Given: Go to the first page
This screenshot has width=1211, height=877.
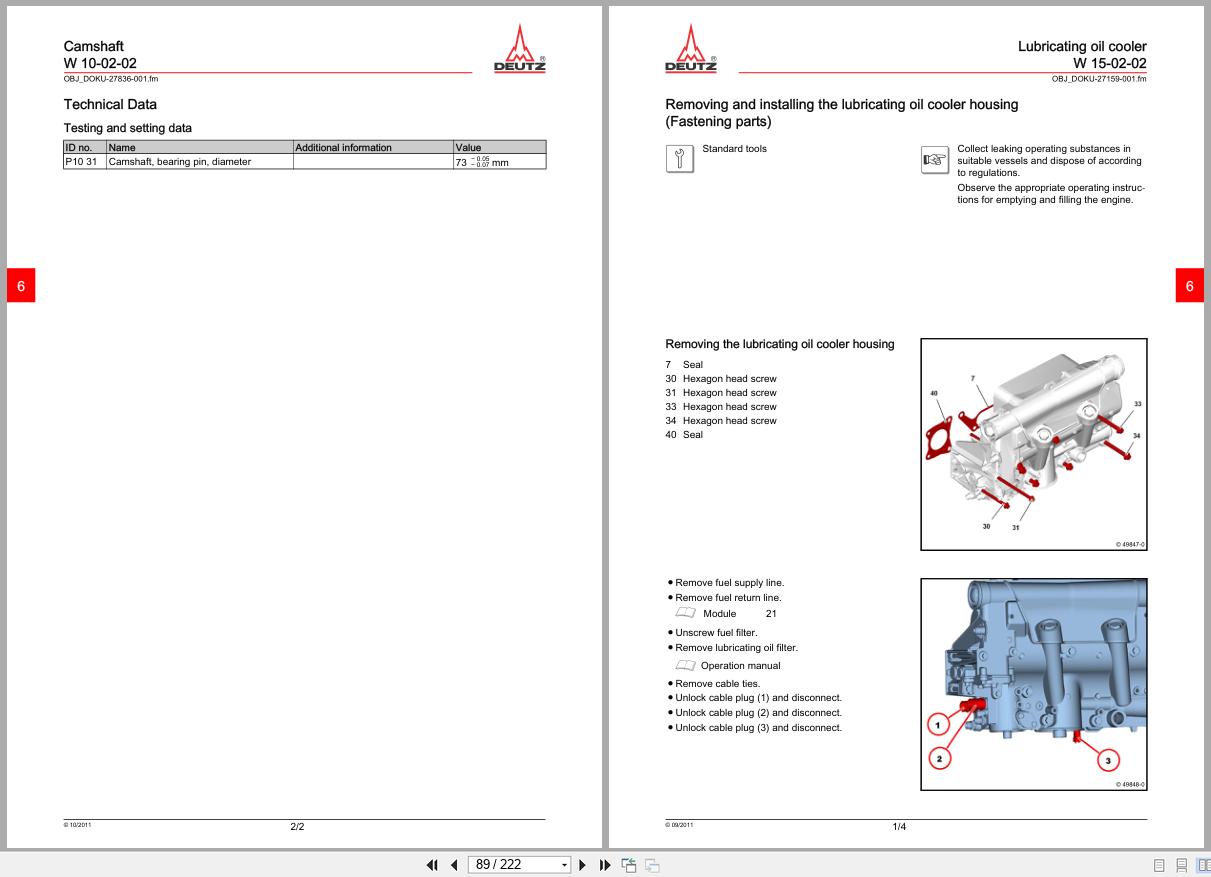Looking at the screenshot, I should pos(433,864).
